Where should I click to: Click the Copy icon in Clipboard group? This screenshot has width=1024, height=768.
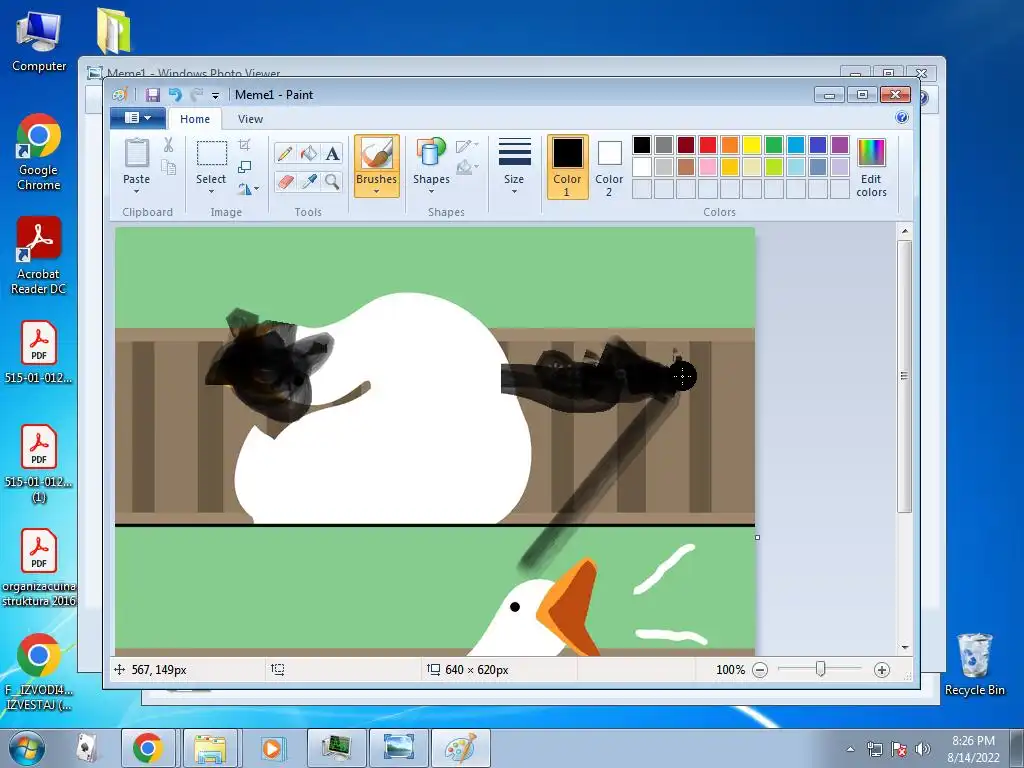point(168,168)
